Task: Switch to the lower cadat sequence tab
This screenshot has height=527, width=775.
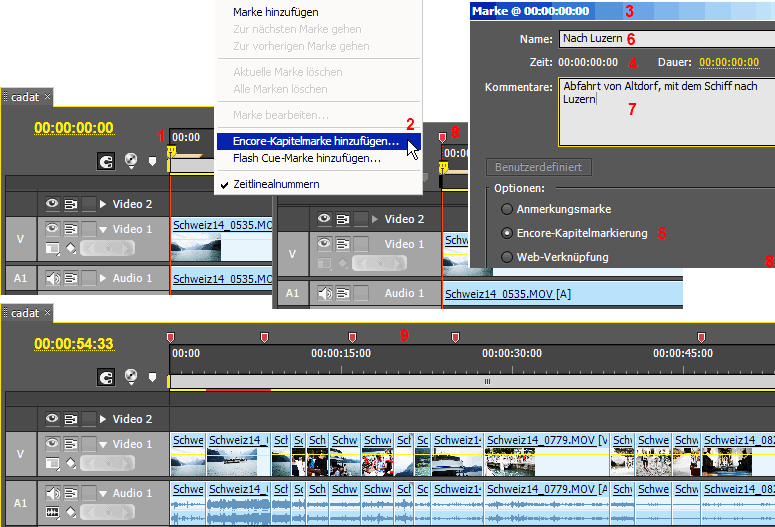Action: point(27,313)
